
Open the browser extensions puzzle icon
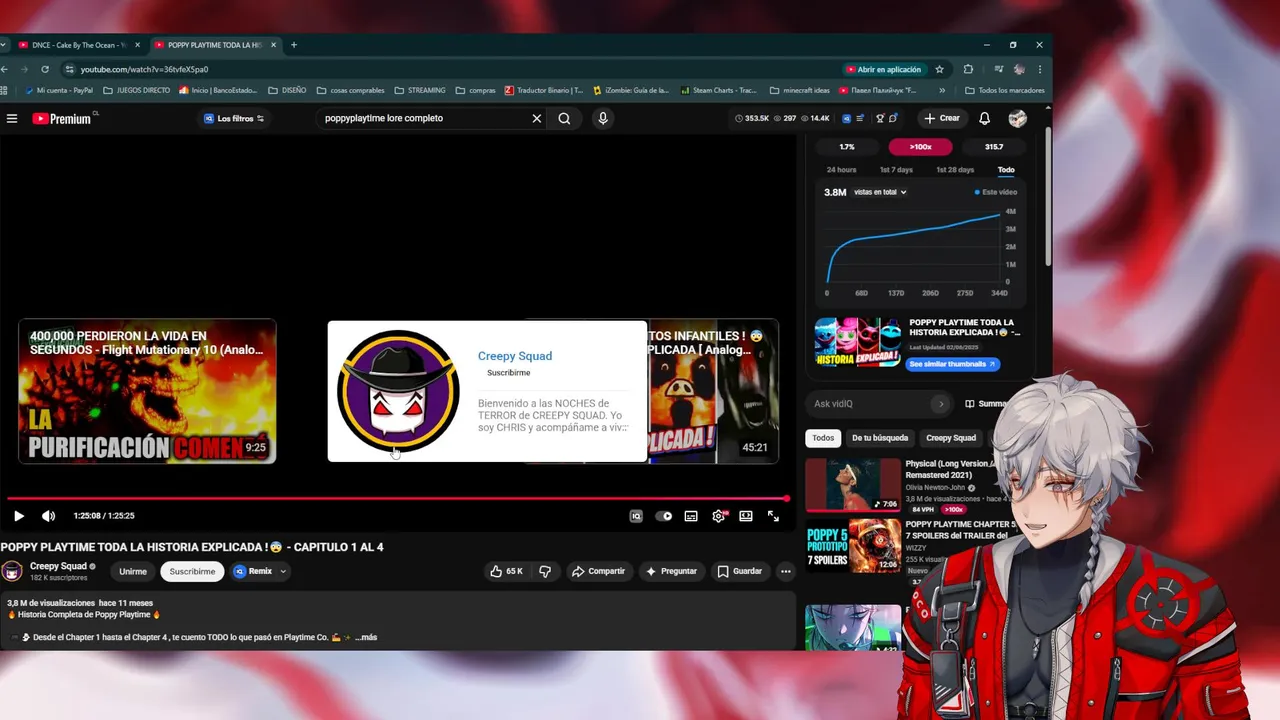968,69
